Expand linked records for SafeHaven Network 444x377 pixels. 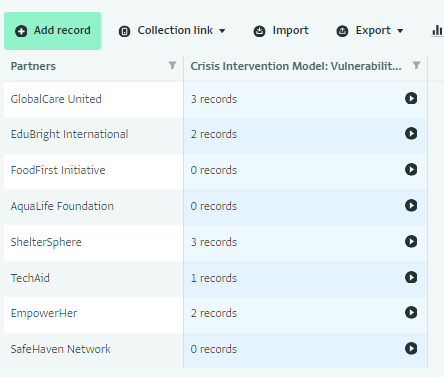(x=411, y=348)
